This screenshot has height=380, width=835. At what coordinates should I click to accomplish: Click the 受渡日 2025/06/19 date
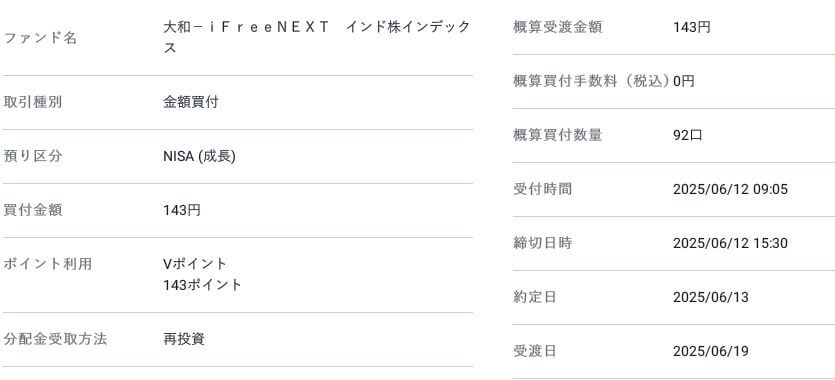(710, 351)
